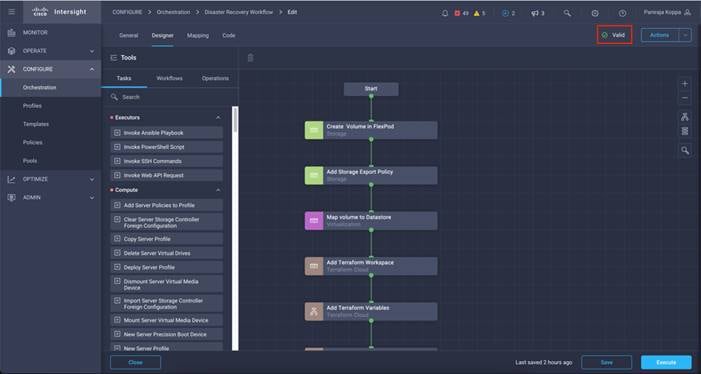
Task: Zoom in the canvas with plus
Action: click(684, 84)
